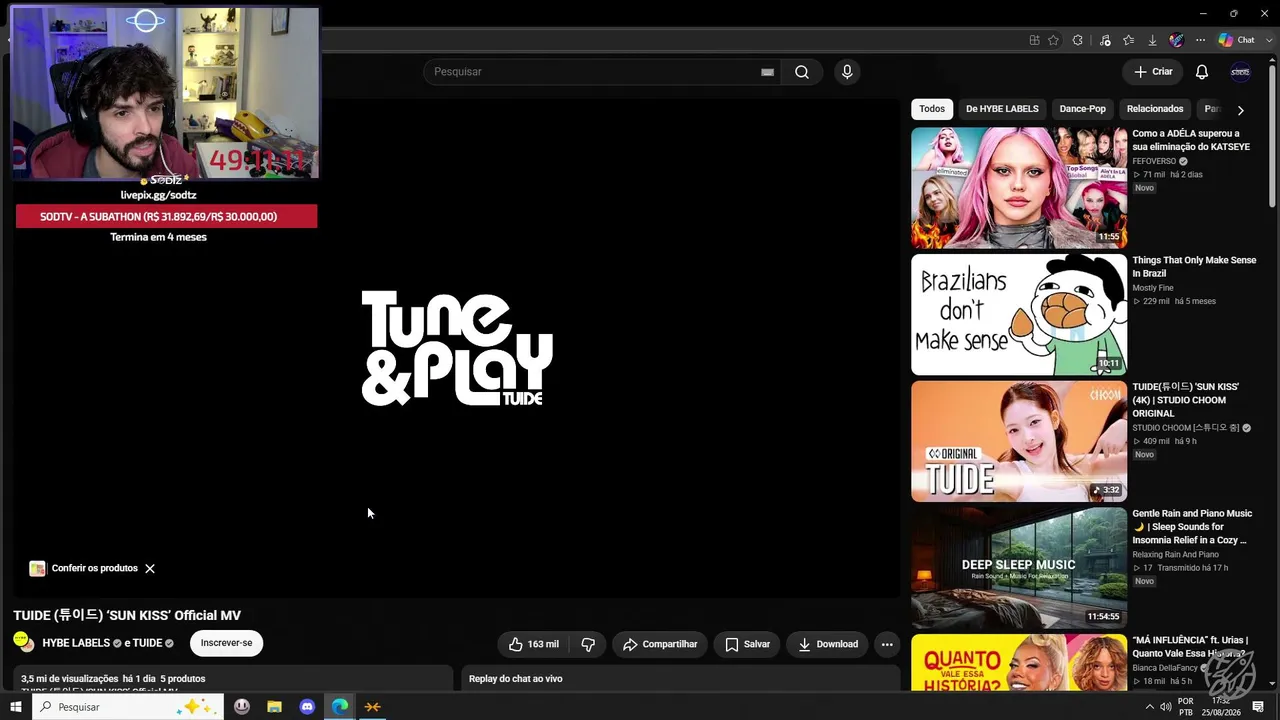Open browser downloads arrow icon
1280x720 pixels.
coord(1152,40)
